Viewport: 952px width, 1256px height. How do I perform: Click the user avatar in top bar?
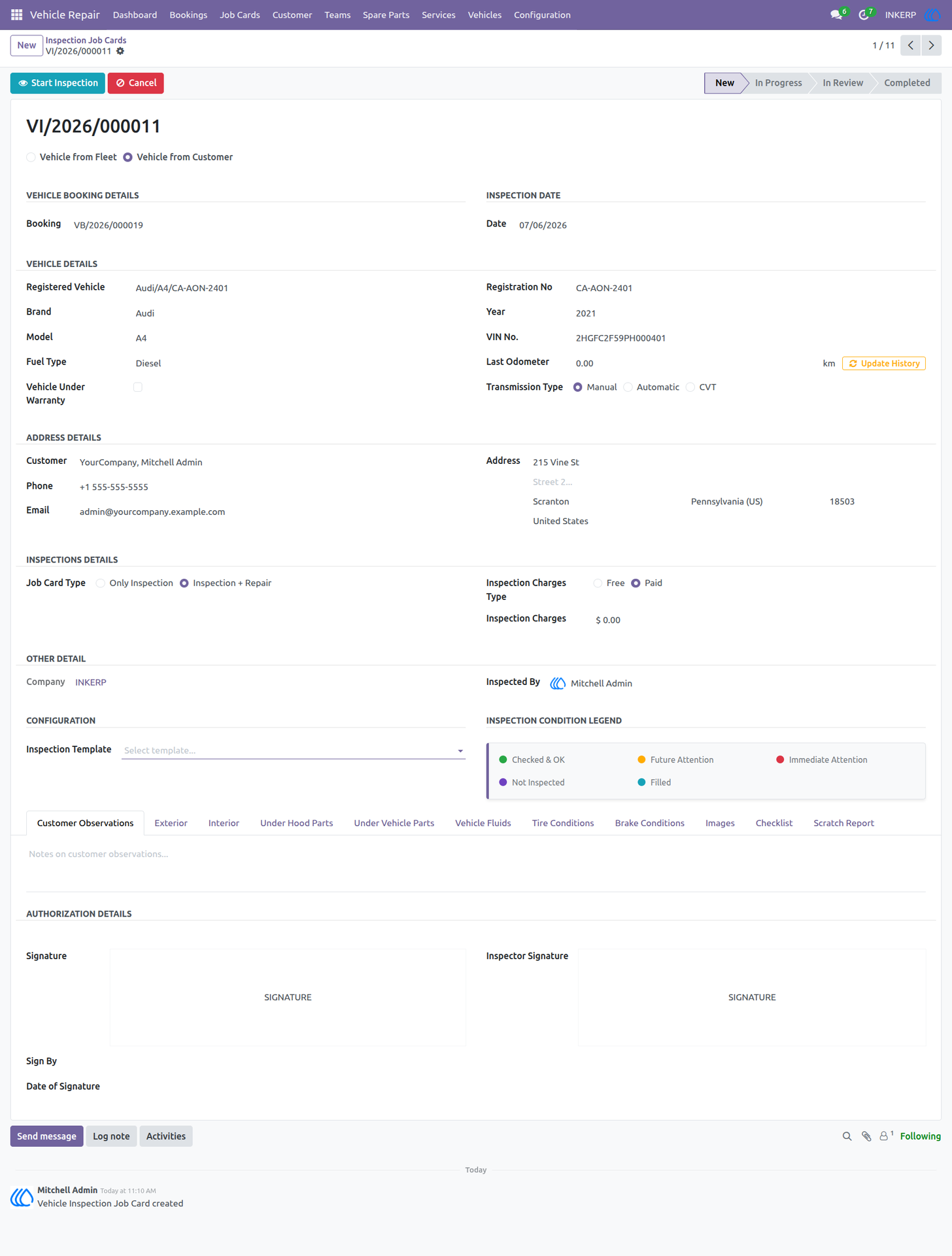click(932, 14)
